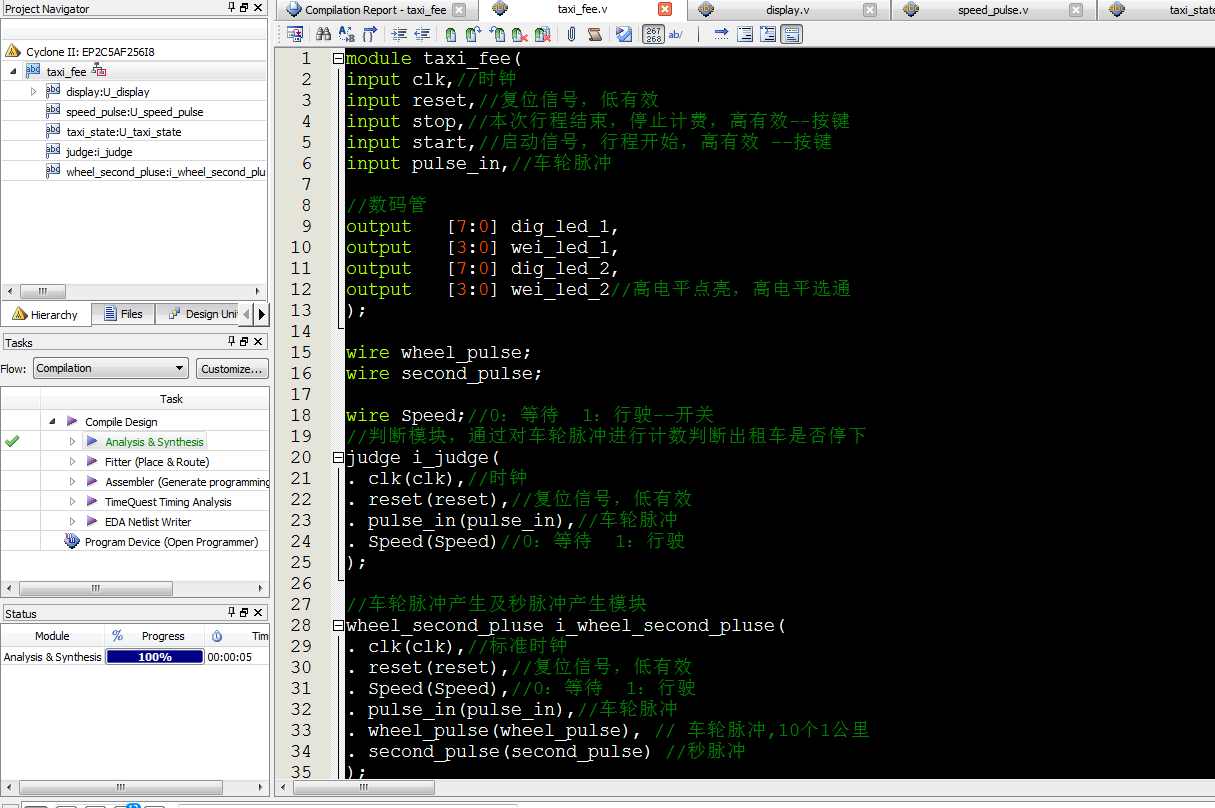Image resolution: width=1215 pixels, height=808 pixels.
Task: Collapse the taxi_fee hierarchy node
Action: 13,71
